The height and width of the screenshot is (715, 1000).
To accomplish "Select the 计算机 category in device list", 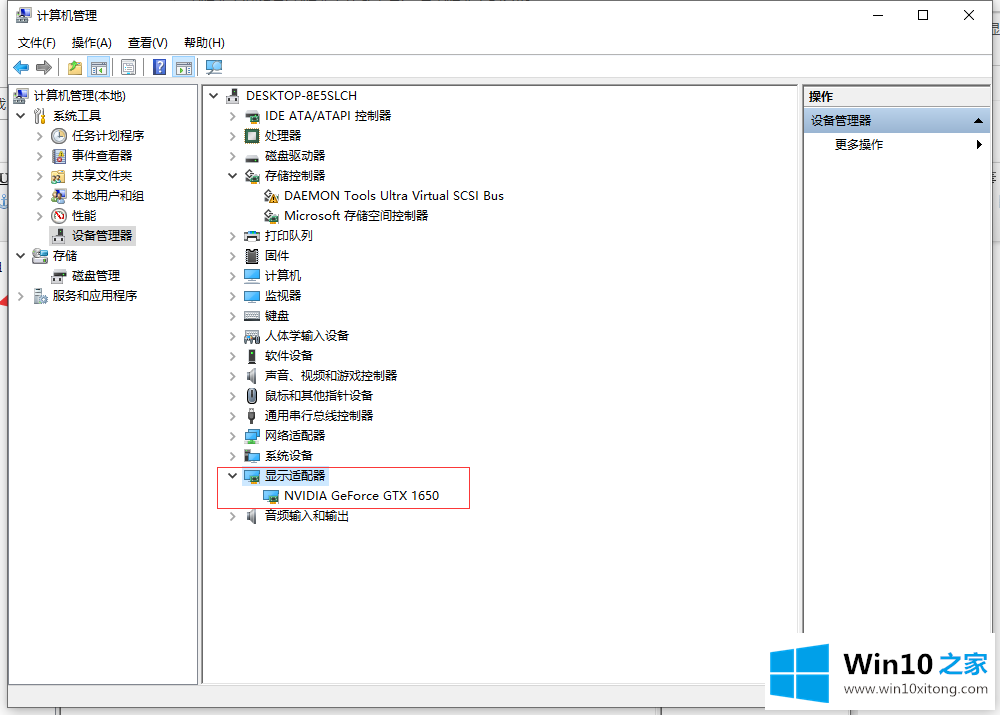I will click(283, 276).
